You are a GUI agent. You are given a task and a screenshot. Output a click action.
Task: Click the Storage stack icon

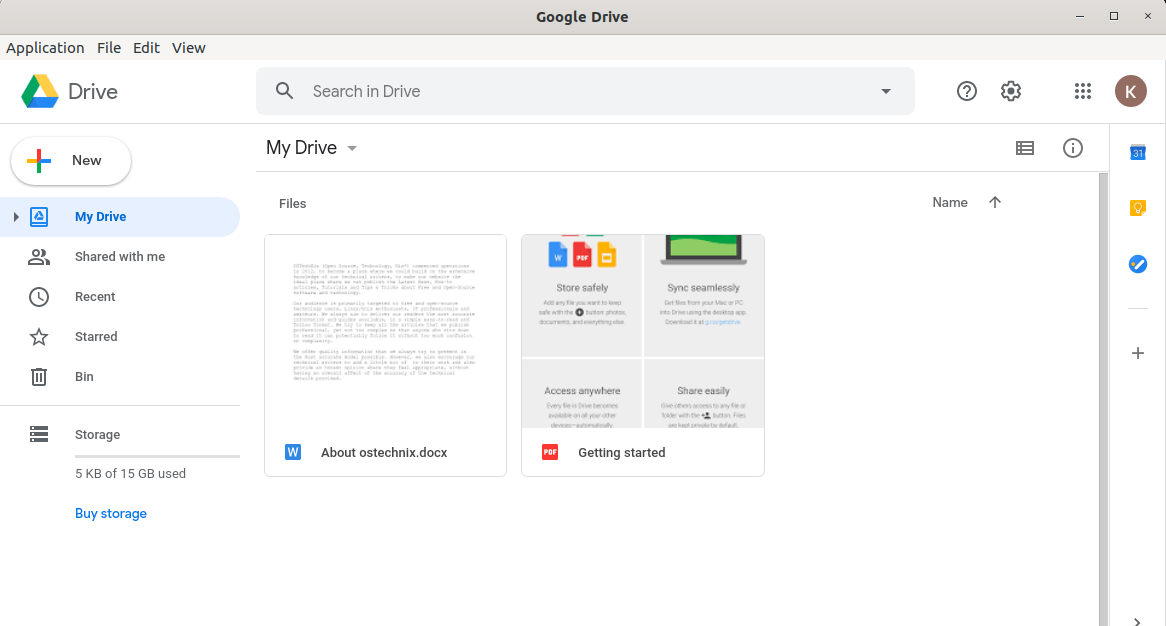click(x=39, y=434)
